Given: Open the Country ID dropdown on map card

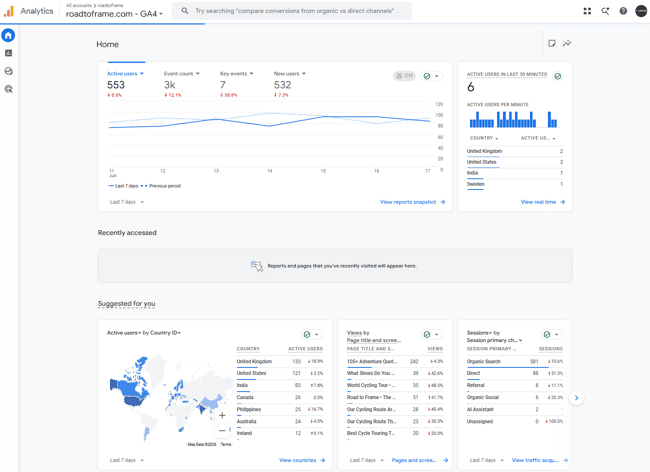Looking at the screenshot, I should point(165,333).
